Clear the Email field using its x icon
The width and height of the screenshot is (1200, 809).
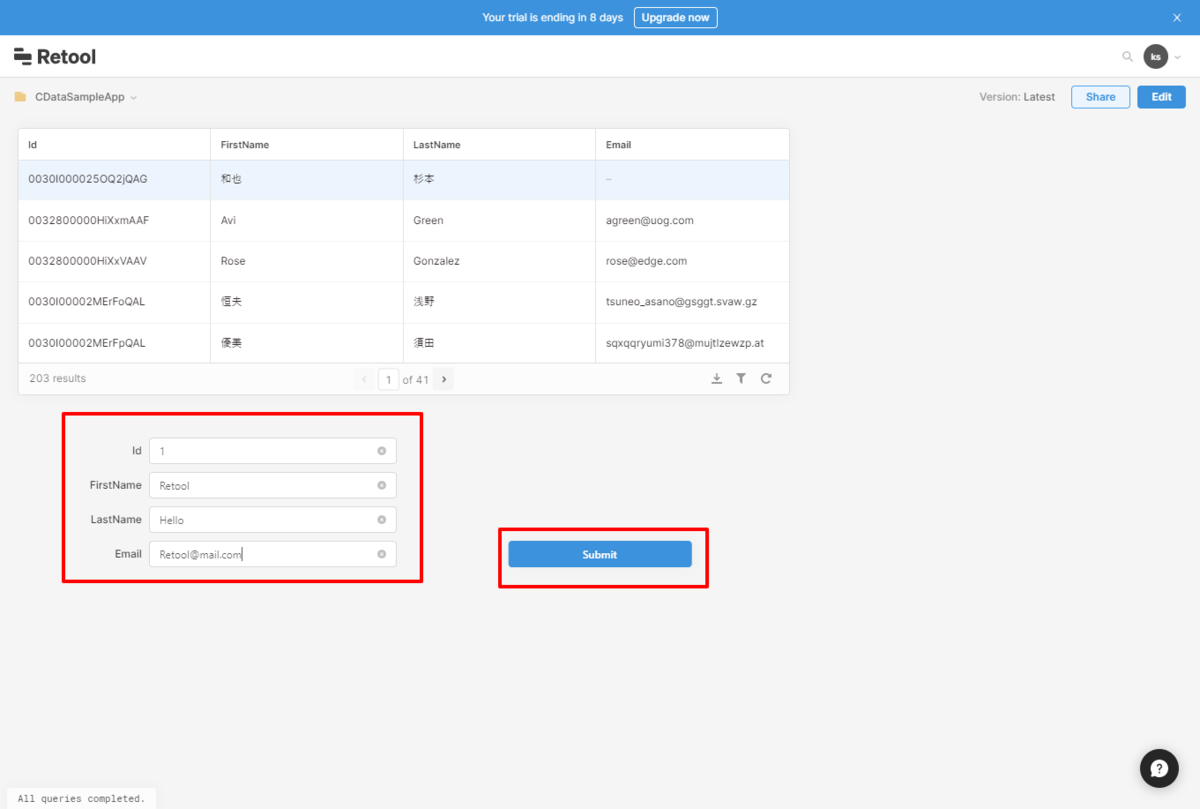381,554
